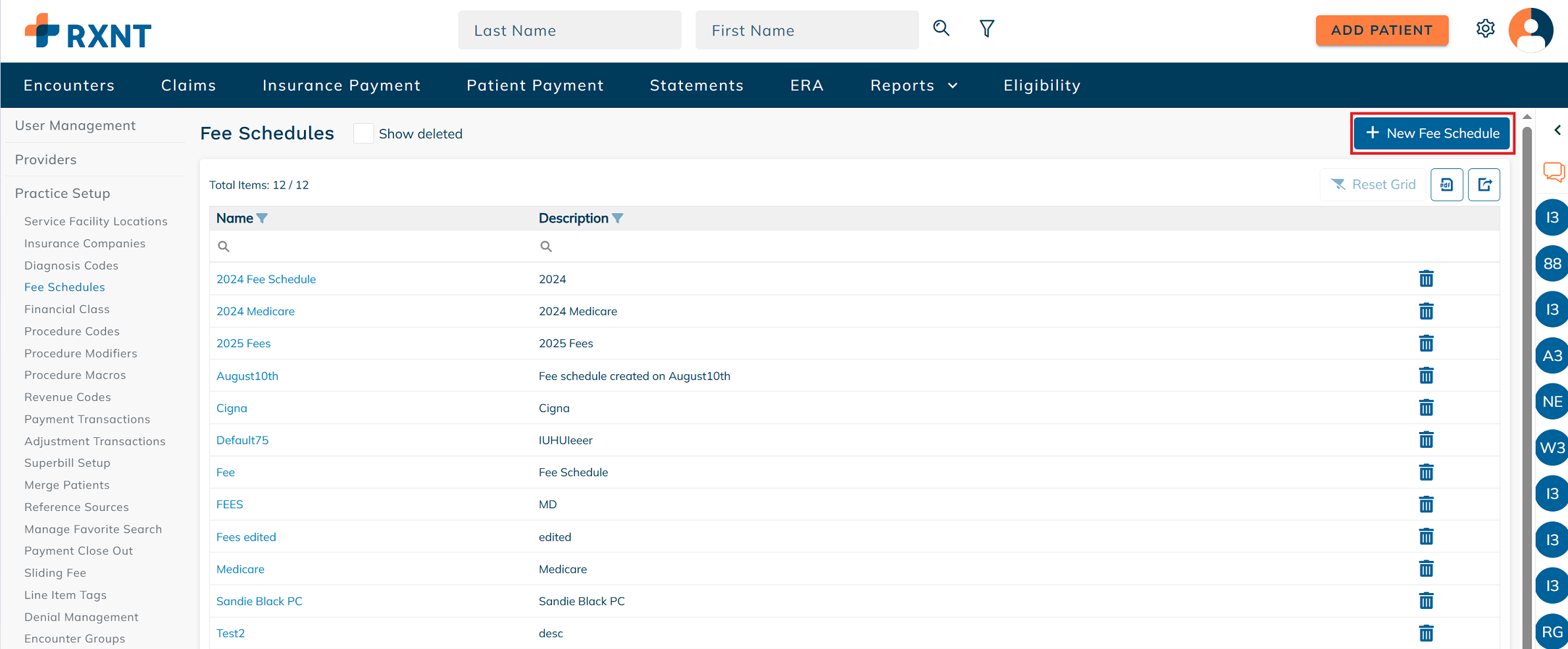Click the Last Name search field

click(x=569, y=30)
